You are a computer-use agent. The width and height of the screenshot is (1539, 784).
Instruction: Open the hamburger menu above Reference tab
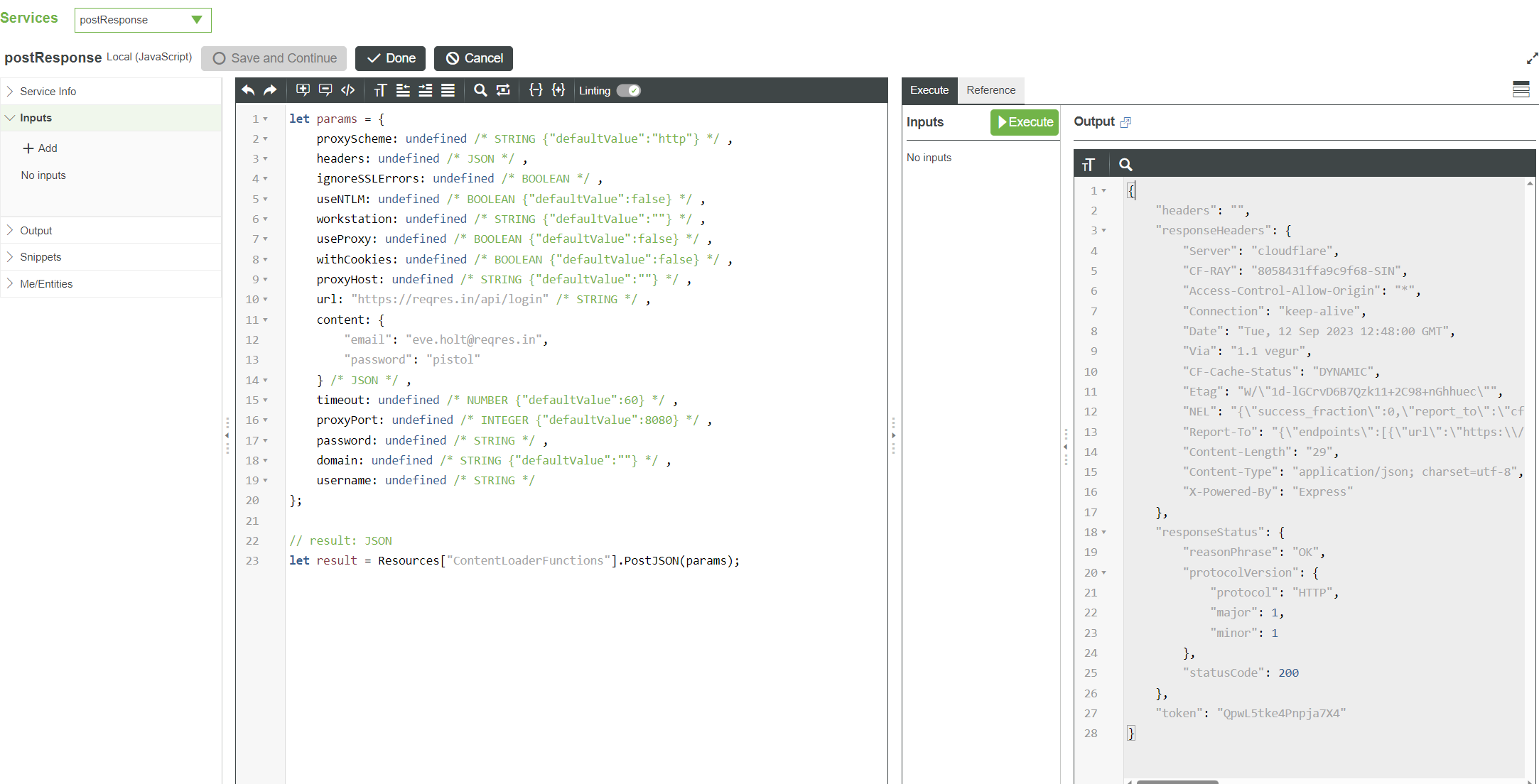coord(1521,89)
